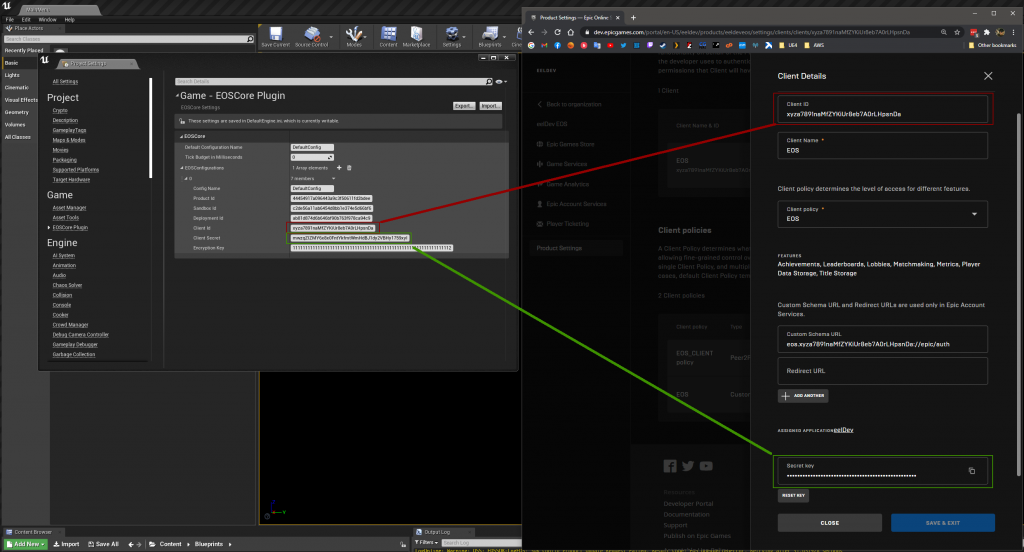
Task: Navigate back in Content Browser history
Action: click(131, 544)
